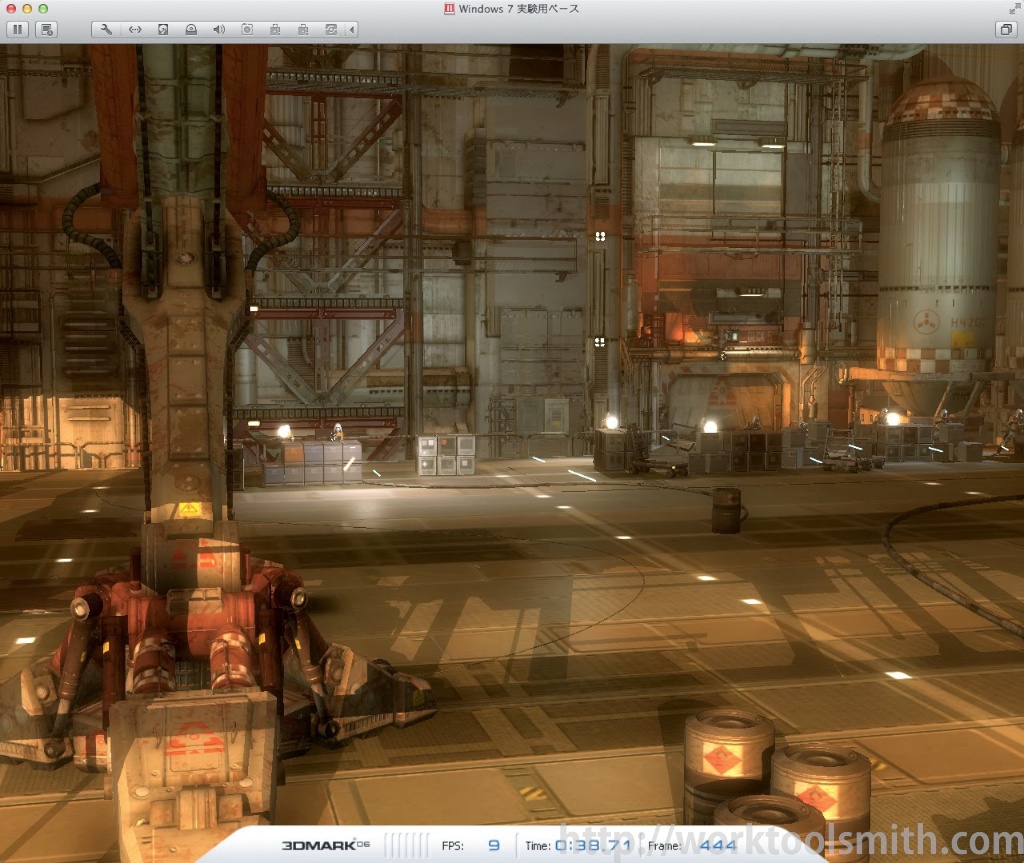This screenshot has height=863, width=1024.
Task: Click the second USB device icon
Action: (x=303, y=29)
